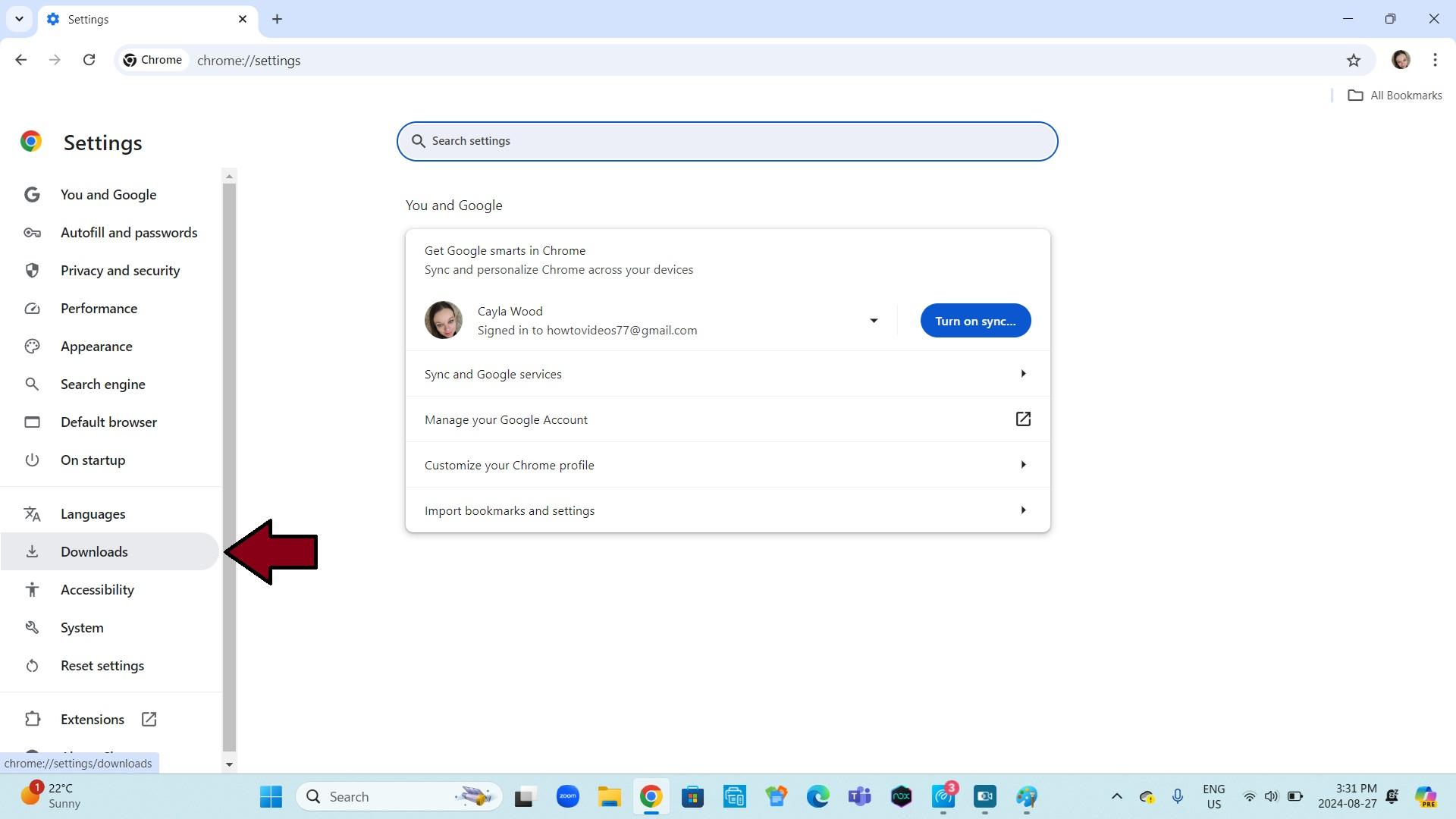Open Microsoft Teams from the taskbar

pos(859,796)
